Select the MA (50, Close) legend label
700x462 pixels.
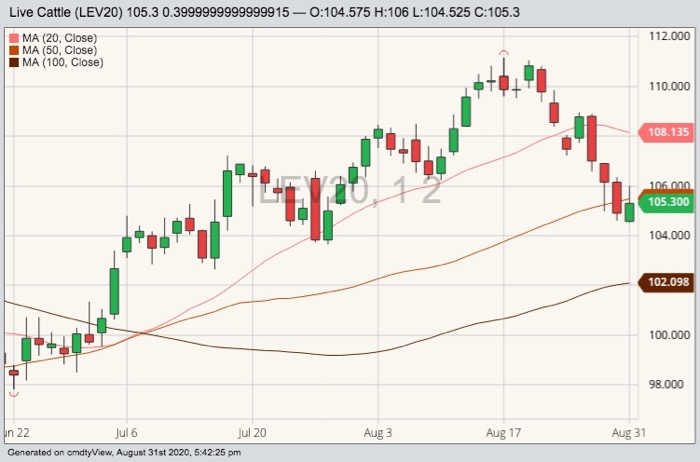point(59,50)
